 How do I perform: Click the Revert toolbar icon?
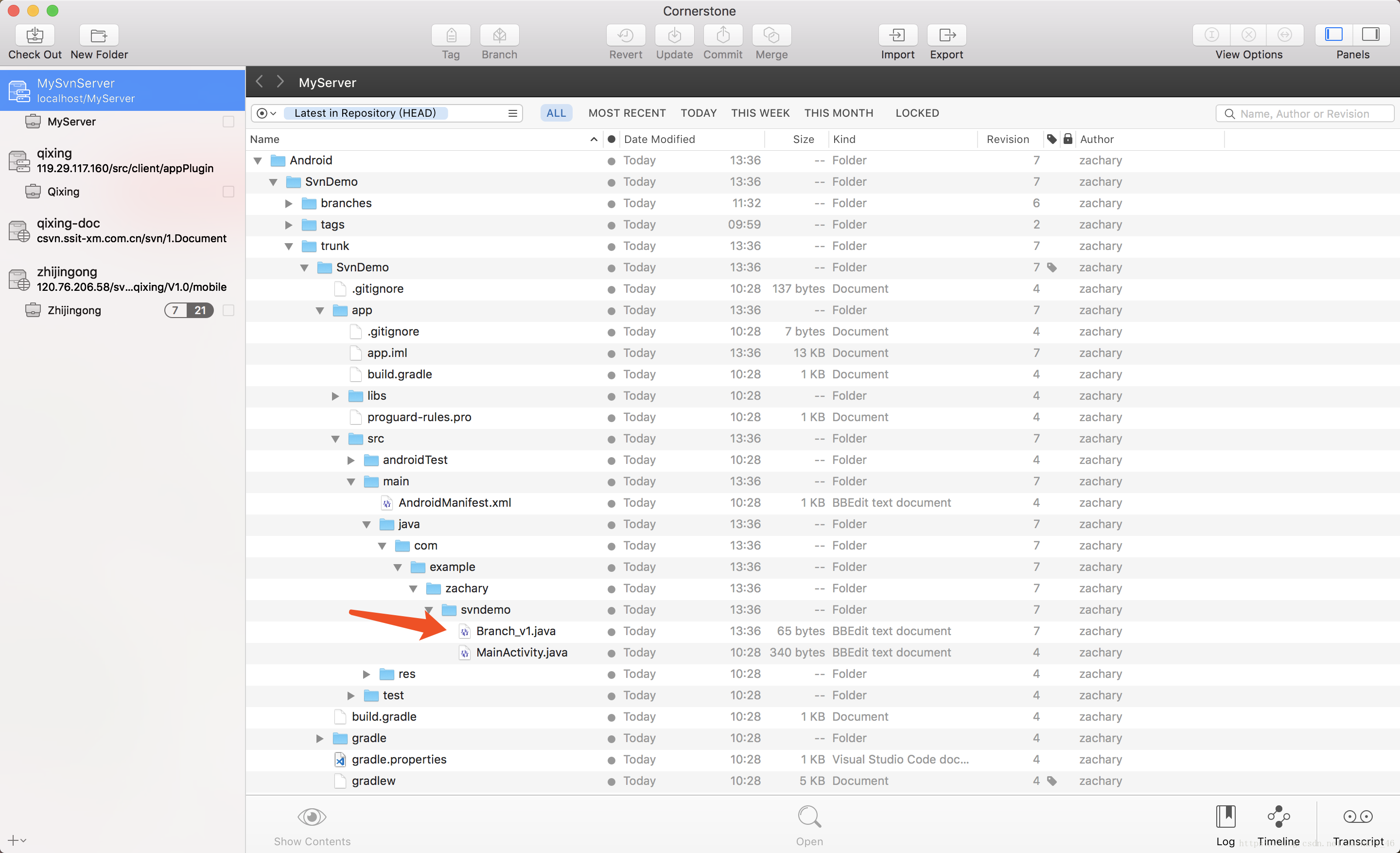[626, 35]
